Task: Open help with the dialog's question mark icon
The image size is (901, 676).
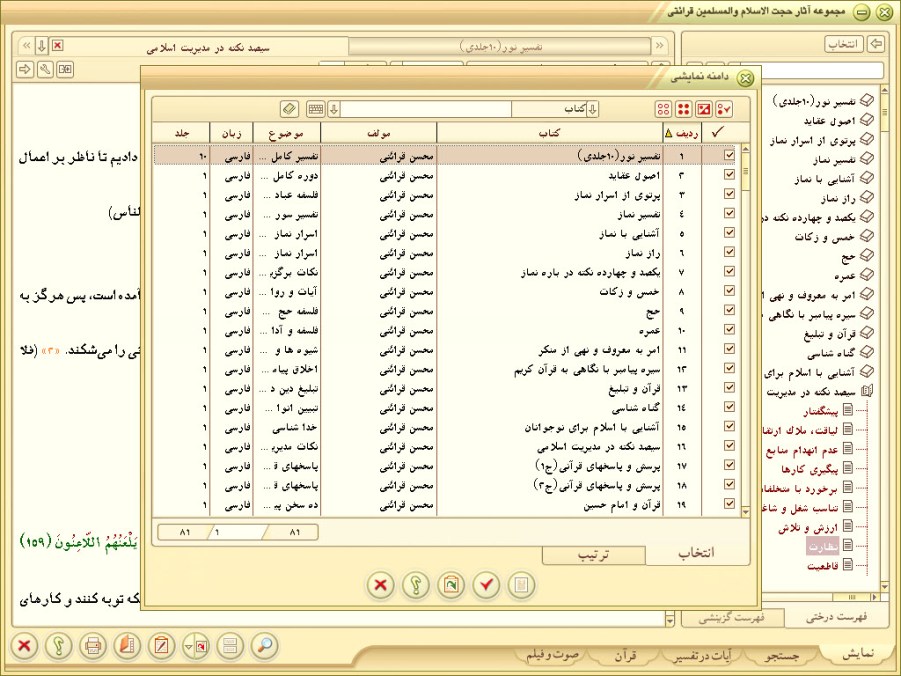Action: click(x=416, y=585)
